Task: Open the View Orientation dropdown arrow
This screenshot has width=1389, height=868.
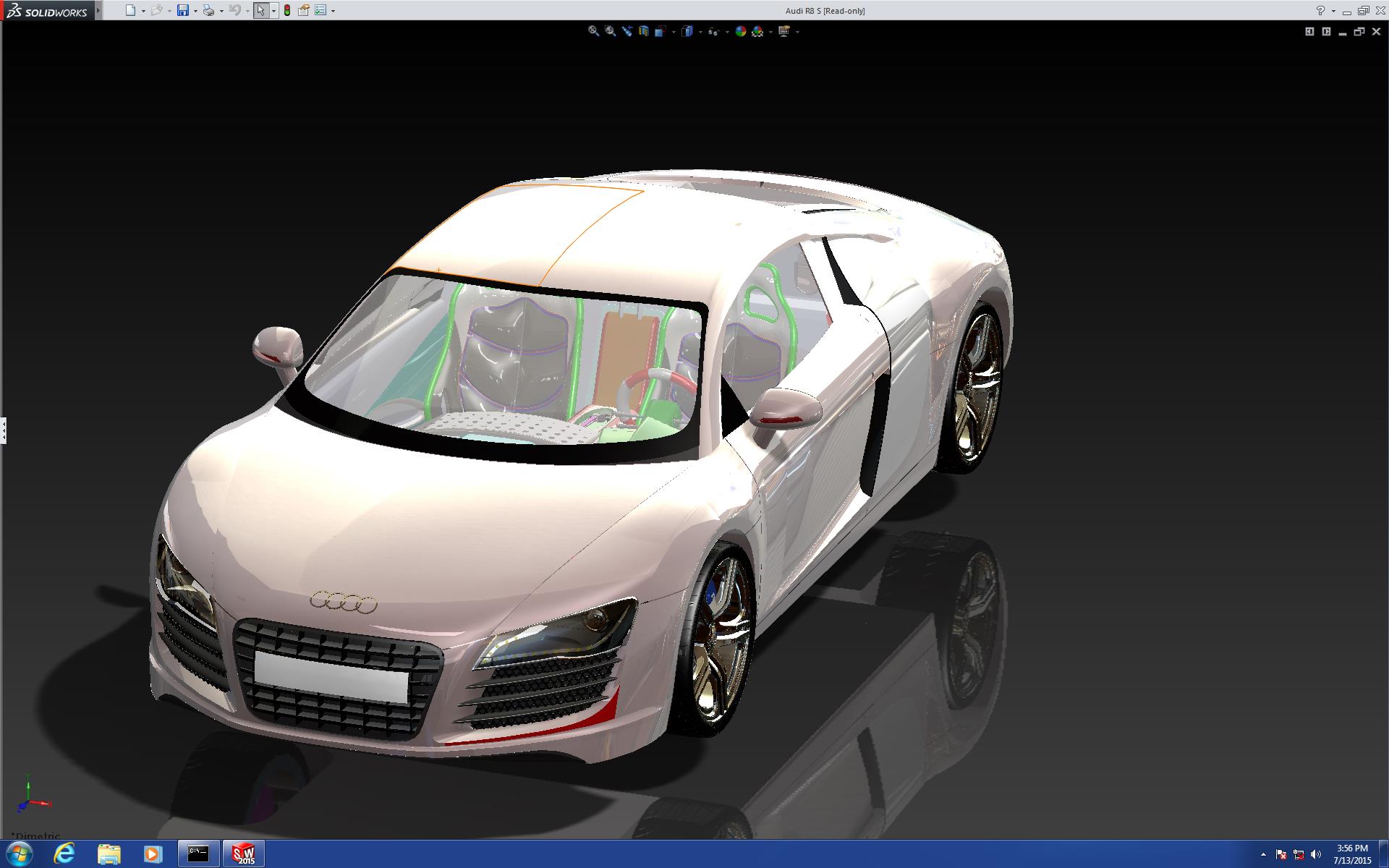Action: (x=674, y=32)
